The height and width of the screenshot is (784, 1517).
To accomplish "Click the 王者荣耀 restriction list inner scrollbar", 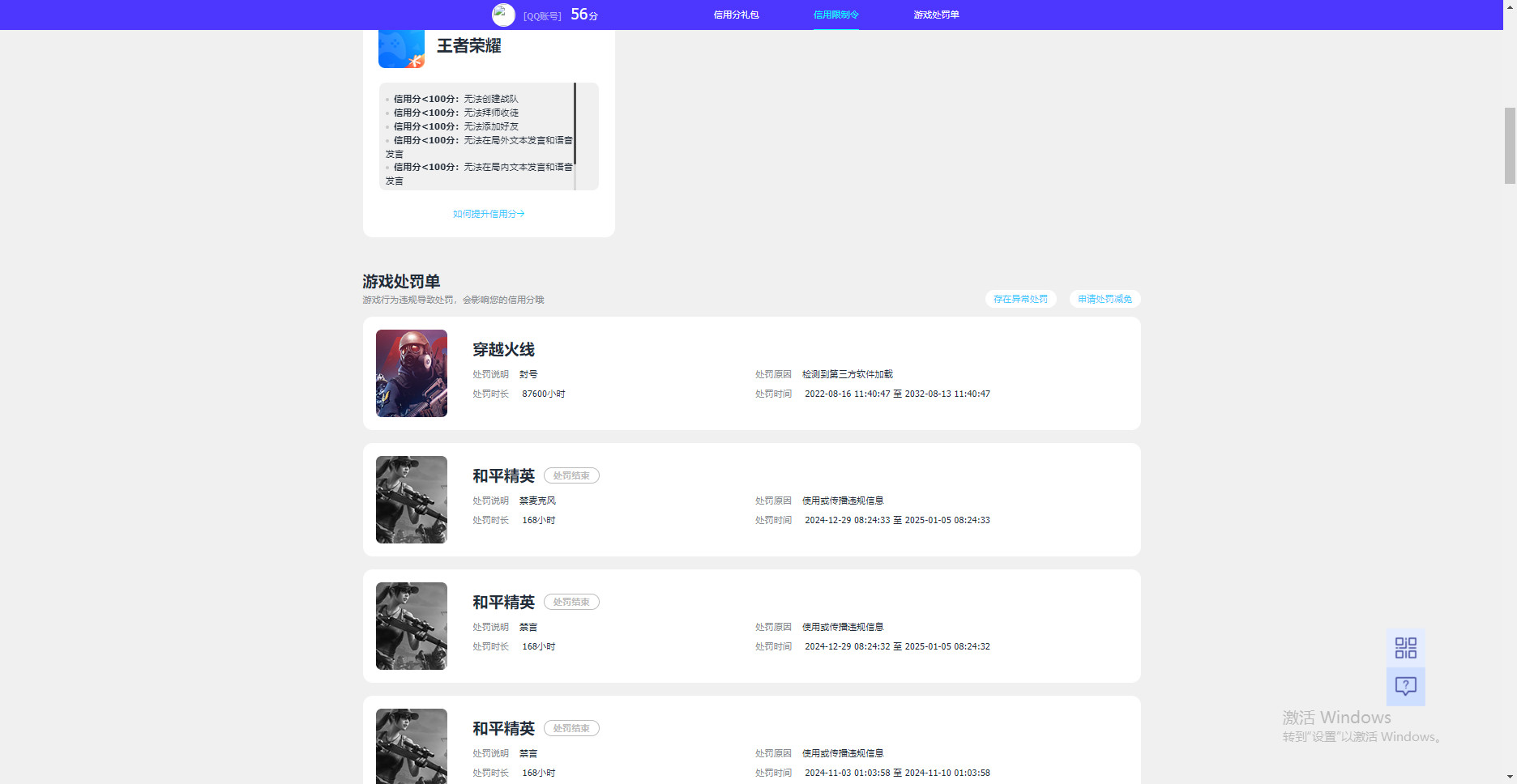I will click(x=575, y=123).
